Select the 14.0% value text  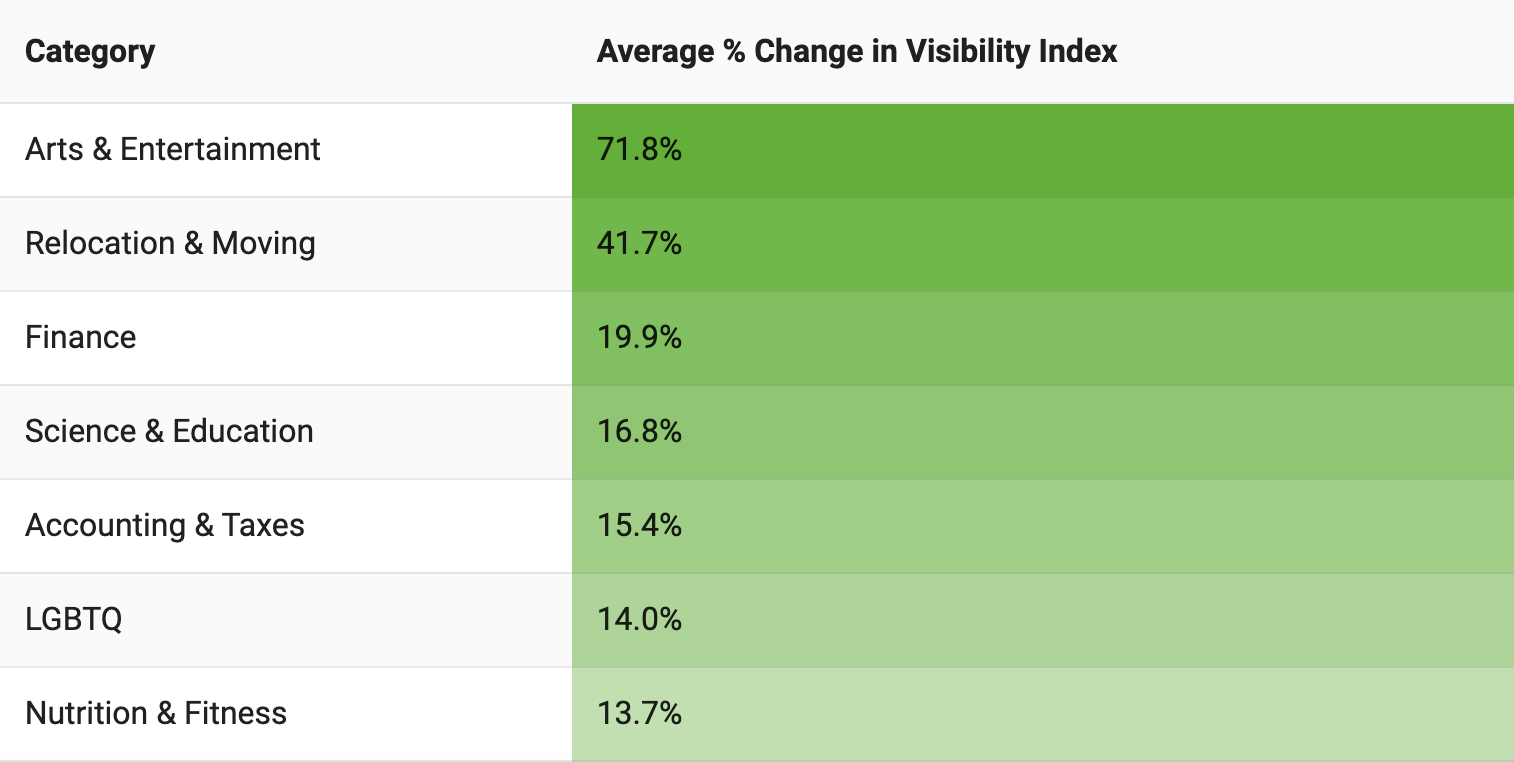click(639, 620)
